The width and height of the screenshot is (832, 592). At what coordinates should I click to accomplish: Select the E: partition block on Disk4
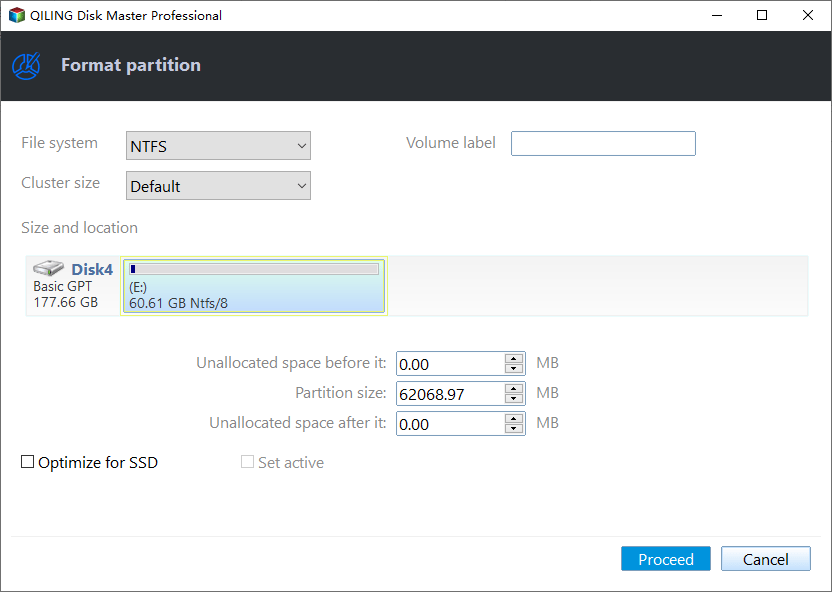click(254, 286)
